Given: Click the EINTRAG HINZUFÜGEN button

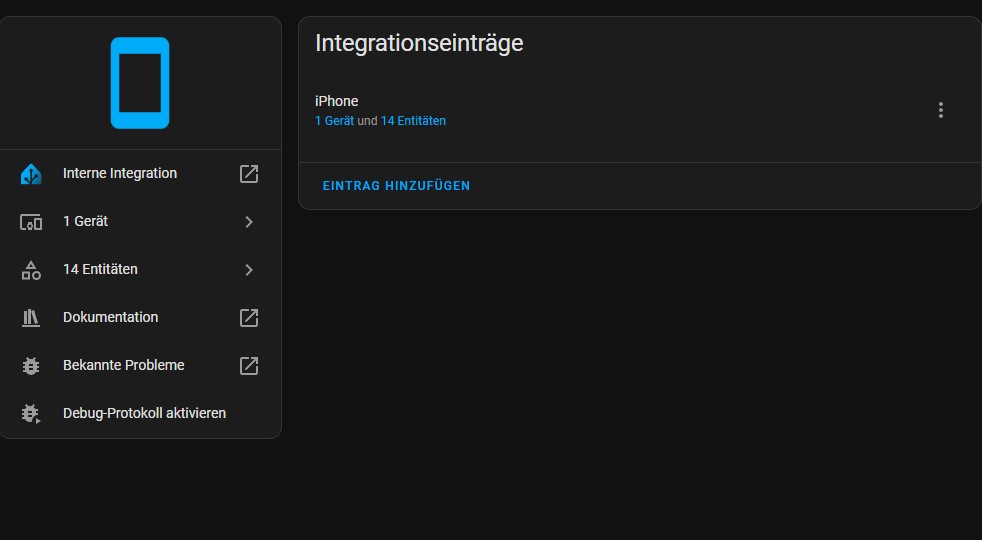Looking at the screenshot, I should (x=396, y=186).
